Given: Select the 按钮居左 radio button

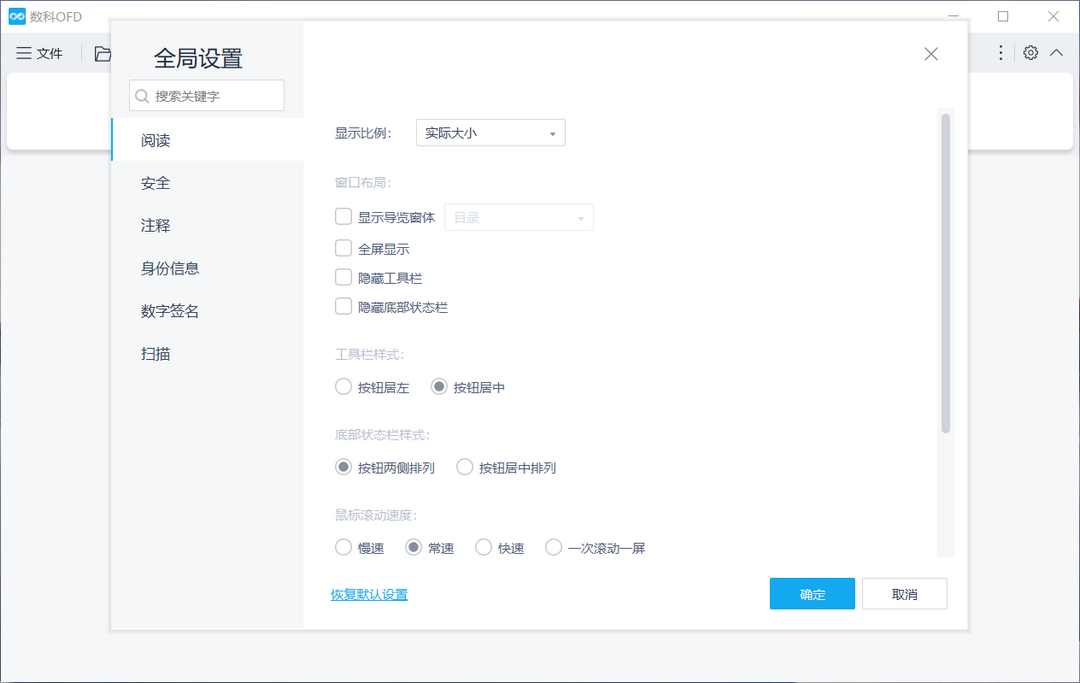Looking at the screenshot, I should (343, 385).
